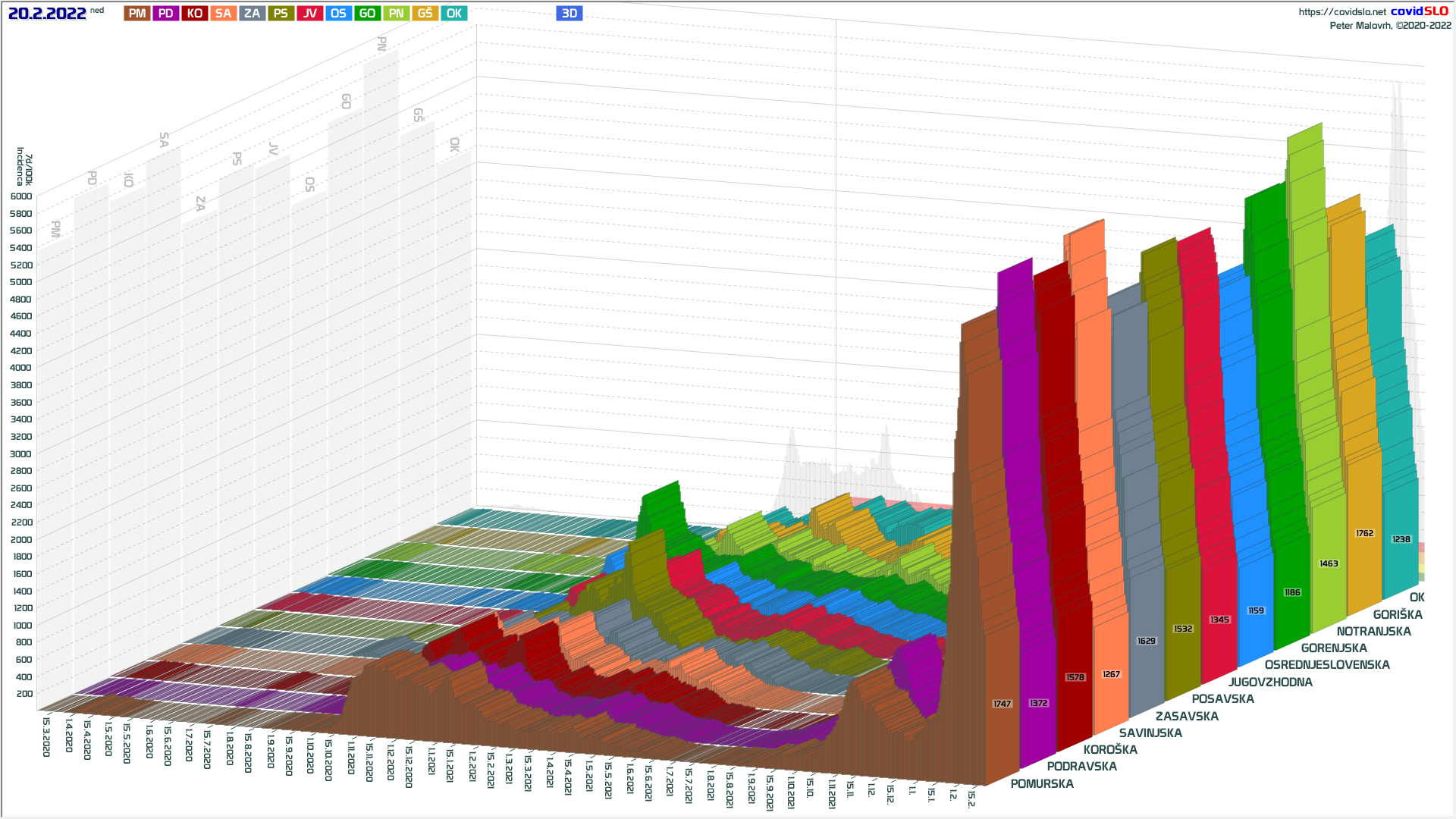Toggle the ZA gray region button
The image size is (1456, 819).
[x=252, y=14]
